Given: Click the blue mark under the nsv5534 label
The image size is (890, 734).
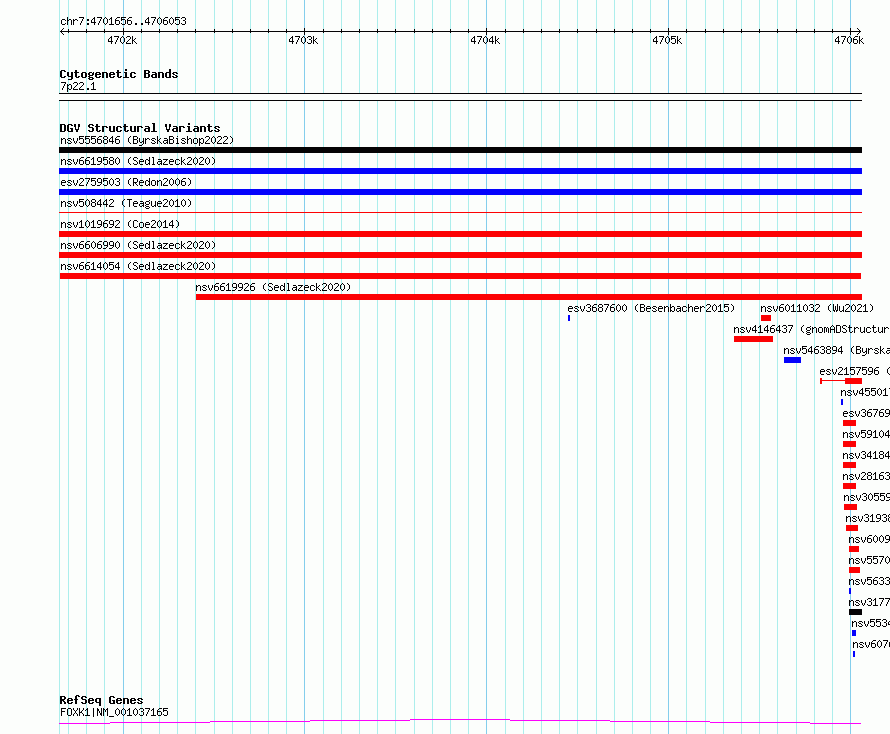Looking at the screenshot, I should coord(854,633).
